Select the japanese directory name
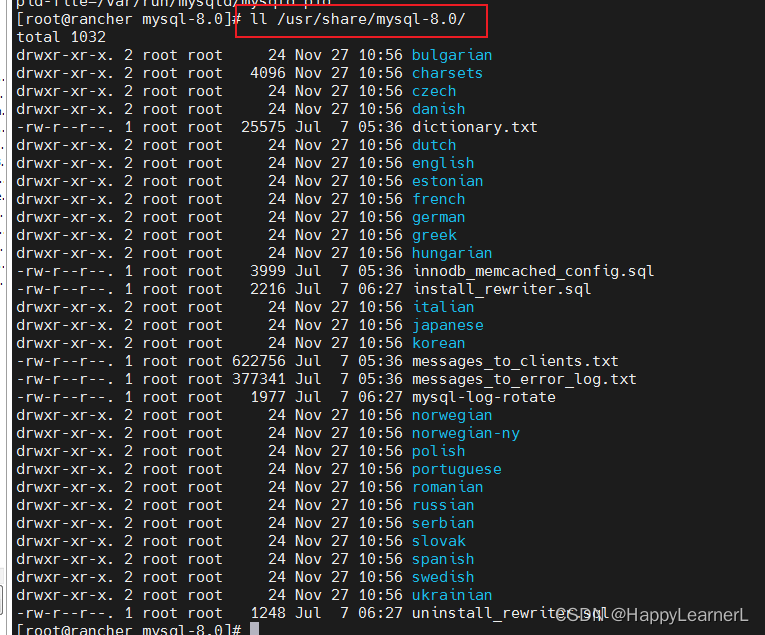765x635 pixels. pyautogui.click(x=447, y=325)
